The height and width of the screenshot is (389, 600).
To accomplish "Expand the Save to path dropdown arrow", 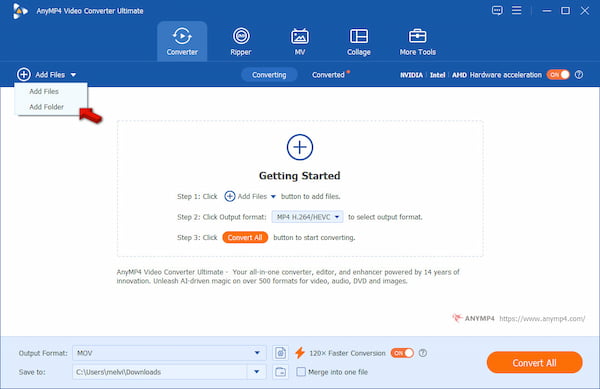I will coord(256,372).
